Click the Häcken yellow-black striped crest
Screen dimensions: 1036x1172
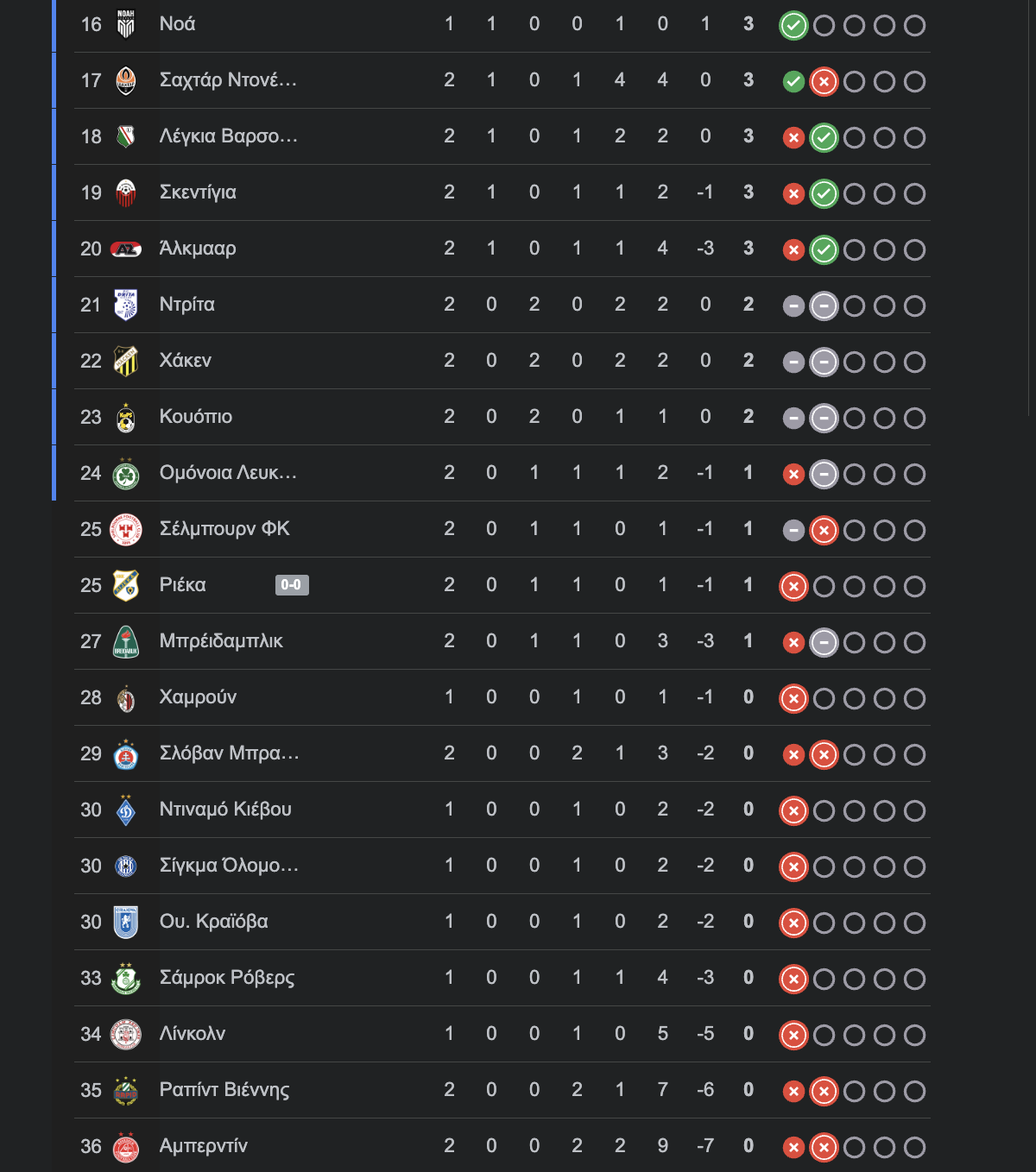tap(126, 361)
